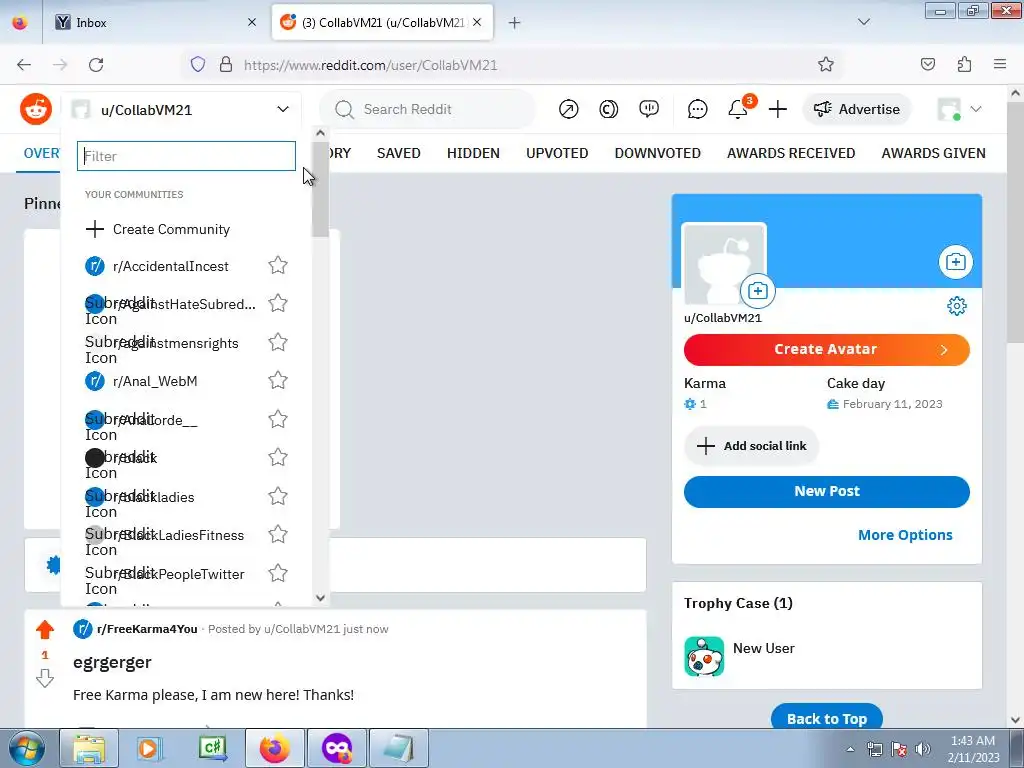Screen dimensions: 1024x768
Task: Toggle favorite star for r/Anal_WebM
Action: click(x=278, y=380)
